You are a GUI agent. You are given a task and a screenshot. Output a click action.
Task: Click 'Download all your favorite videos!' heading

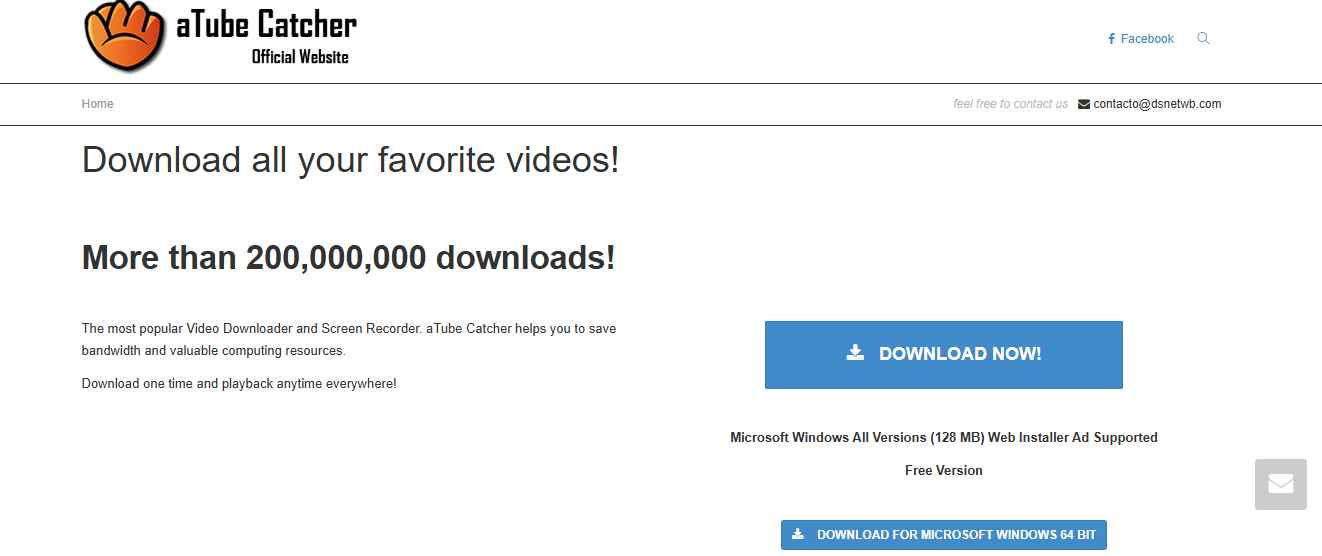[351, 160]
